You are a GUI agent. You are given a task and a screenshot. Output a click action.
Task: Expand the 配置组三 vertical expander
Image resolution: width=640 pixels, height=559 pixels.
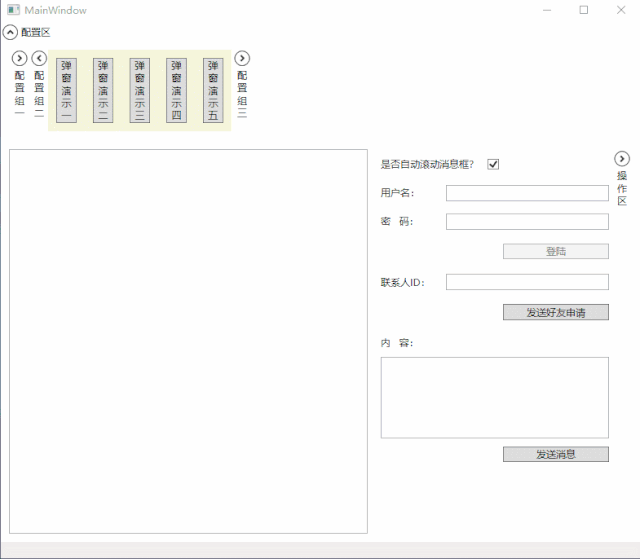[x=242, y=58]
